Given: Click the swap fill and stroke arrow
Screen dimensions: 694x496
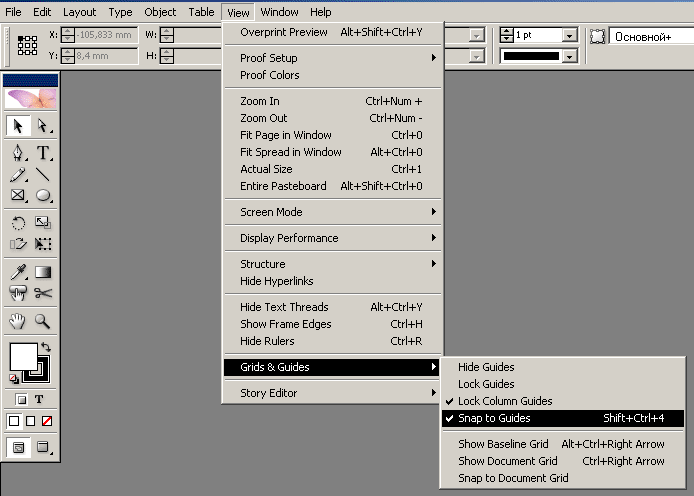Looking at the screenshot, I should tap(46, 347).
